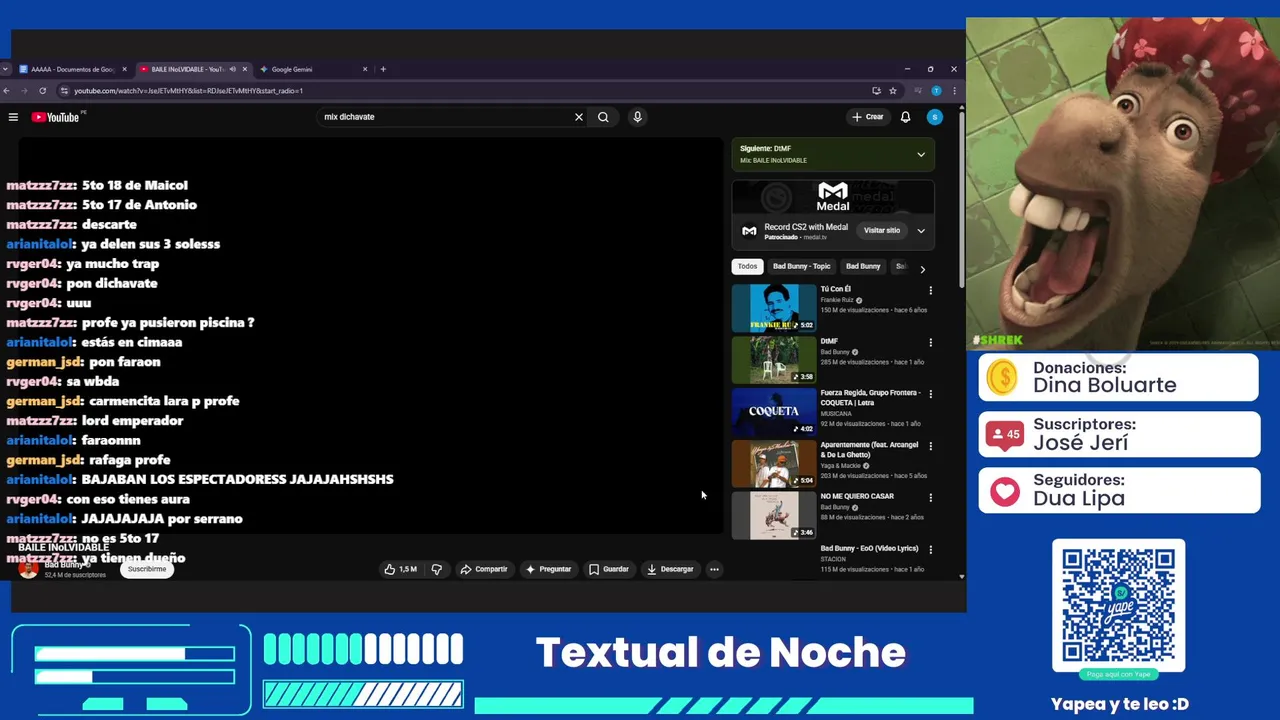Click Visitar sitio on the Medal ad
Viewport: 1280px width, 720px height.
882,230
